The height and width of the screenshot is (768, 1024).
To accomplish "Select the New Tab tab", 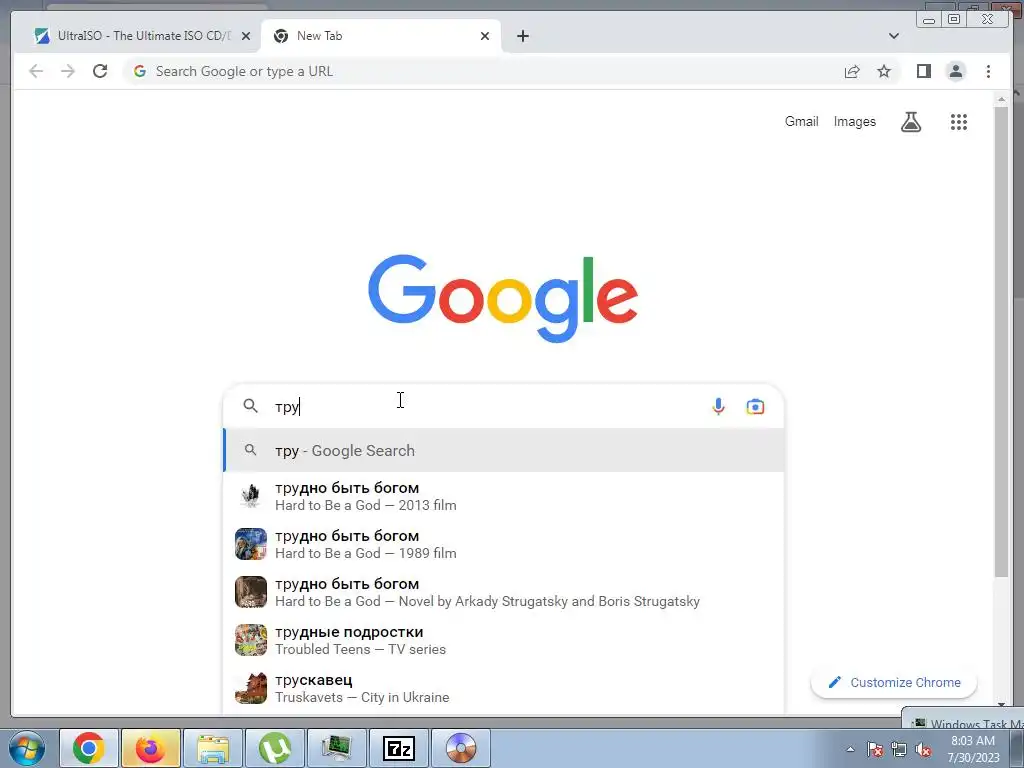I will click(381, 36).
